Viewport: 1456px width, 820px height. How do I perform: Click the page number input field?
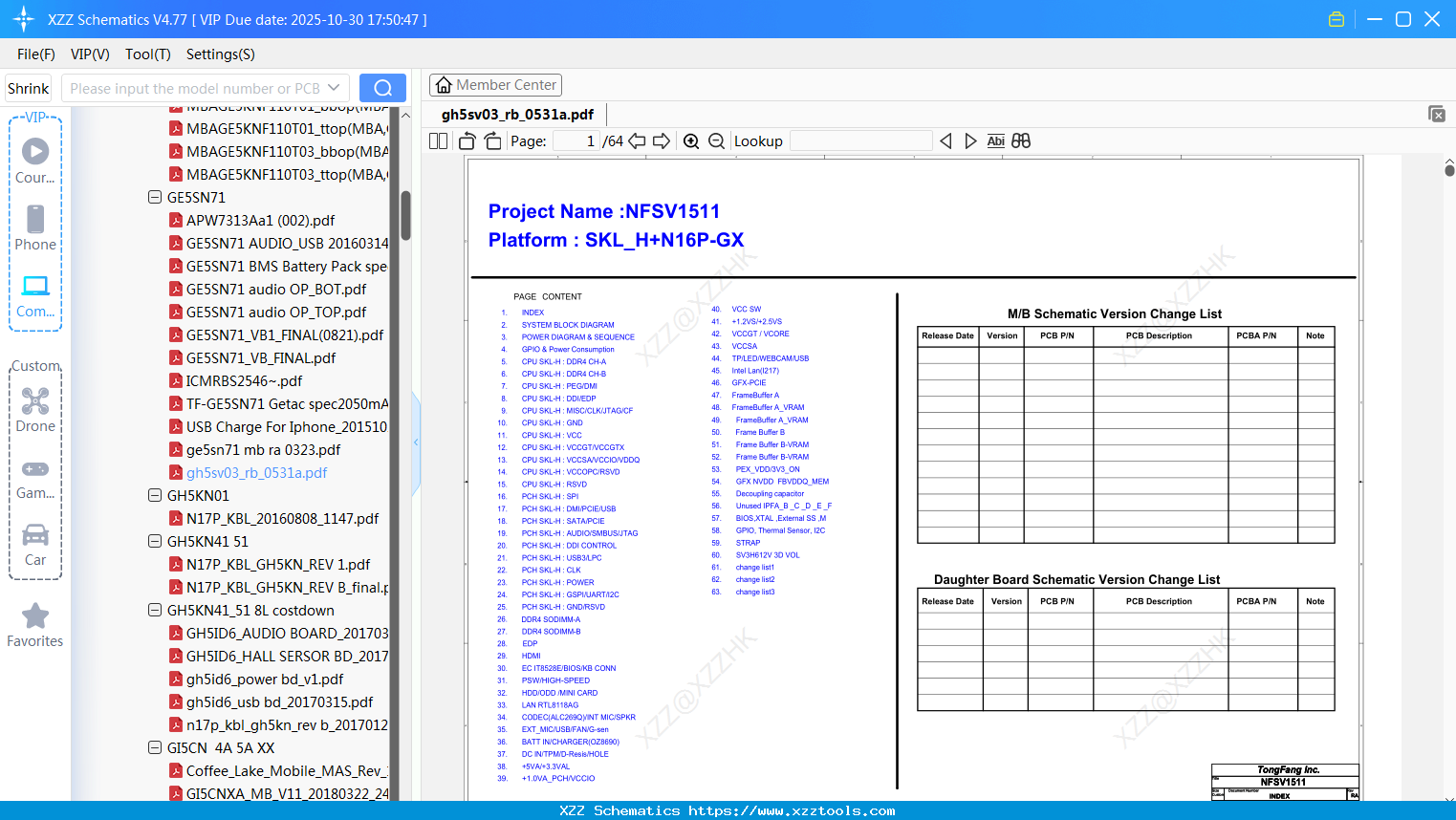point(576,141)
